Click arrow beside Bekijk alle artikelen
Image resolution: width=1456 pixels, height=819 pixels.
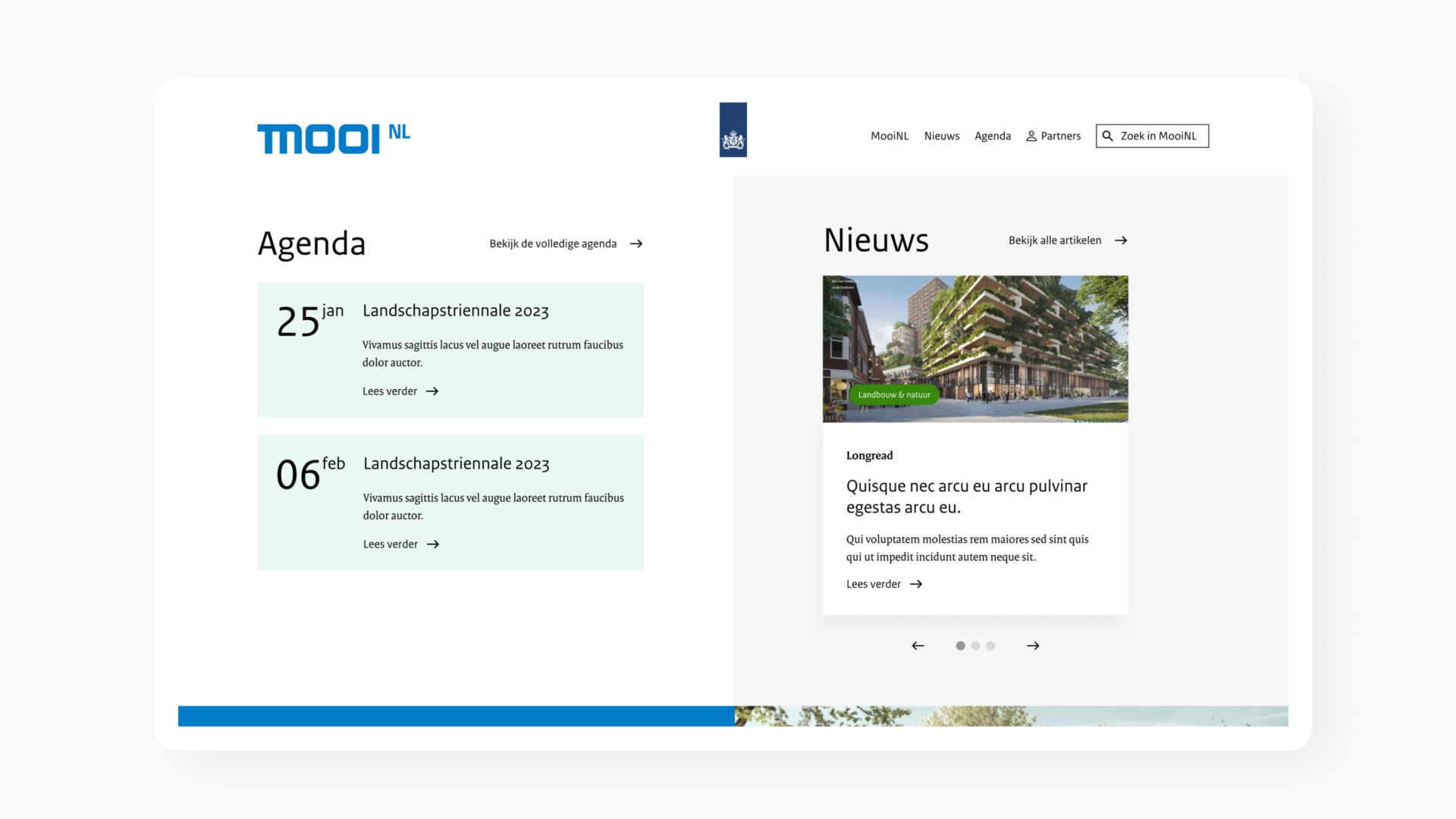[x=1121, y=240]
